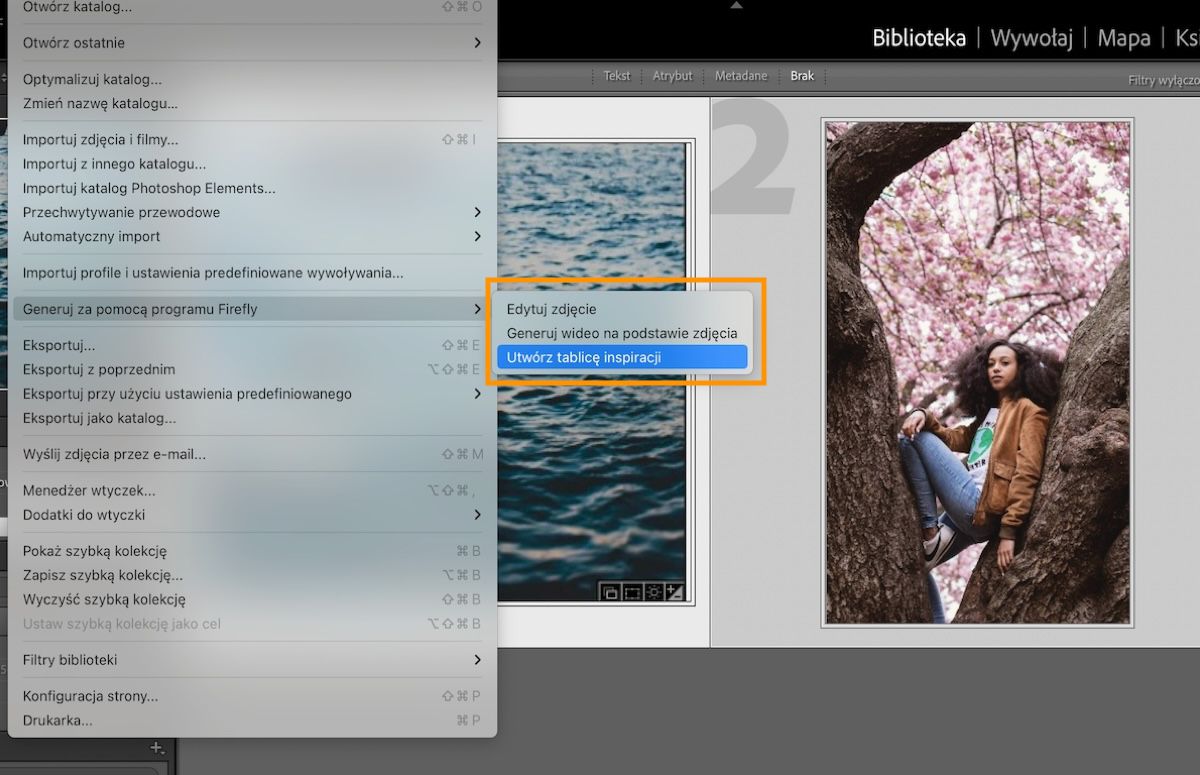Select Edytuj zdjęcie in the Firefly submenu
Image resolution: width=1200 pixels, height=775 pixels.
click(x=620, y=309)
